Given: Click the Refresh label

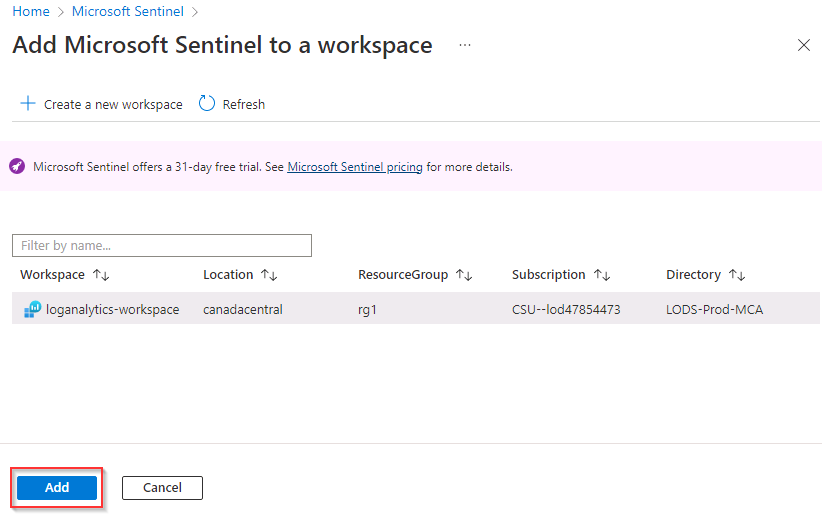Looking at the screenshot, I should (x=244, y=104).
